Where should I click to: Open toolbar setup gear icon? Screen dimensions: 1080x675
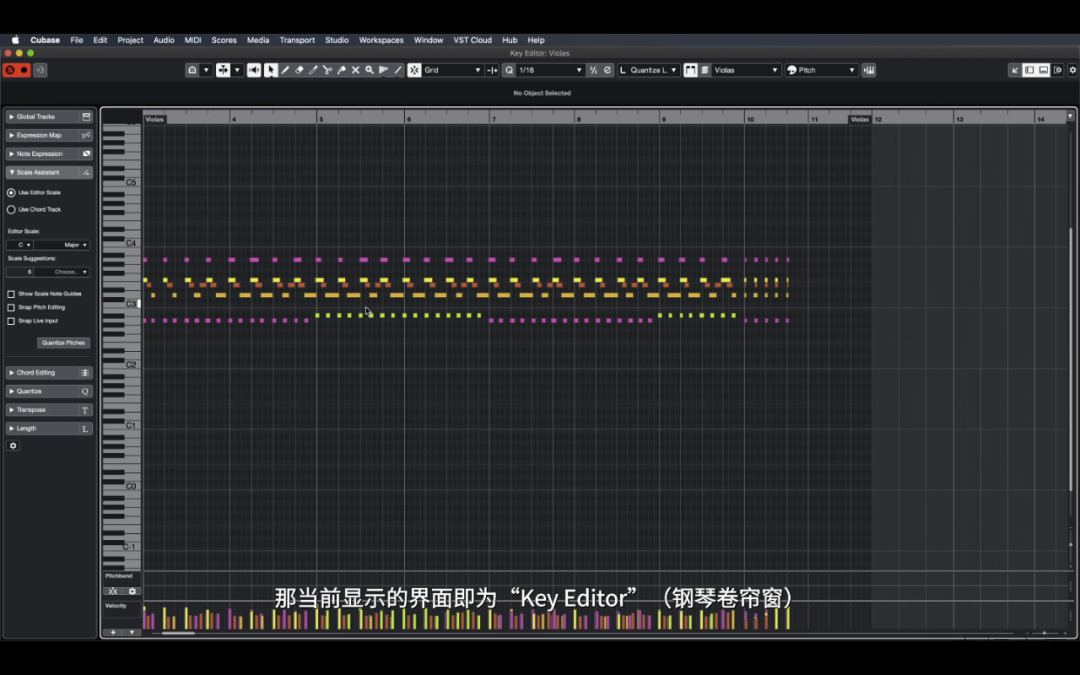tap(1072, 70)
